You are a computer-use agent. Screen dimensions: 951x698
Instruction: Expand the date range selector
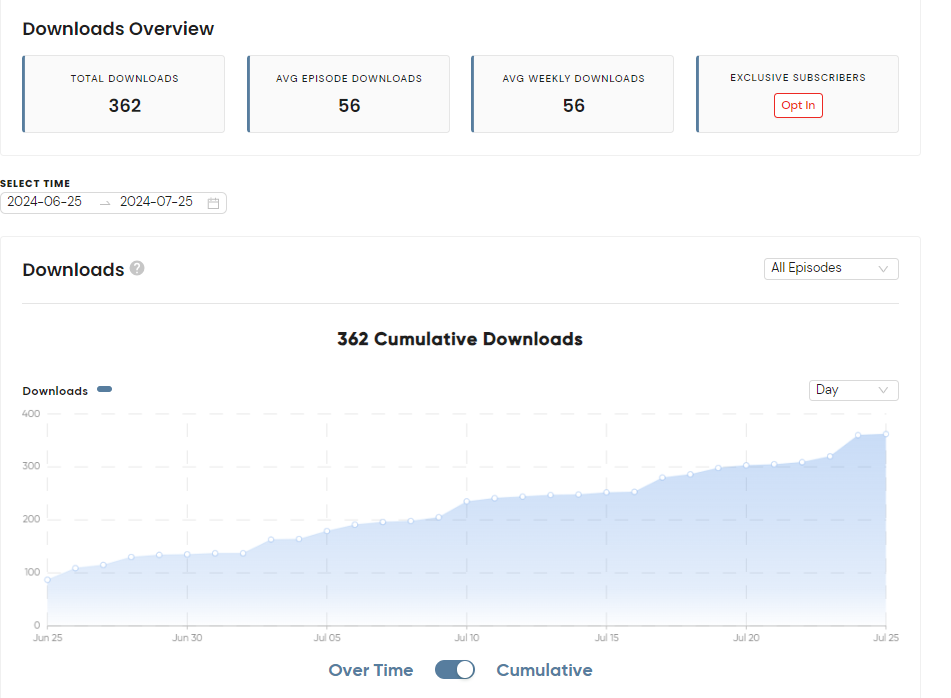[113, 202]
